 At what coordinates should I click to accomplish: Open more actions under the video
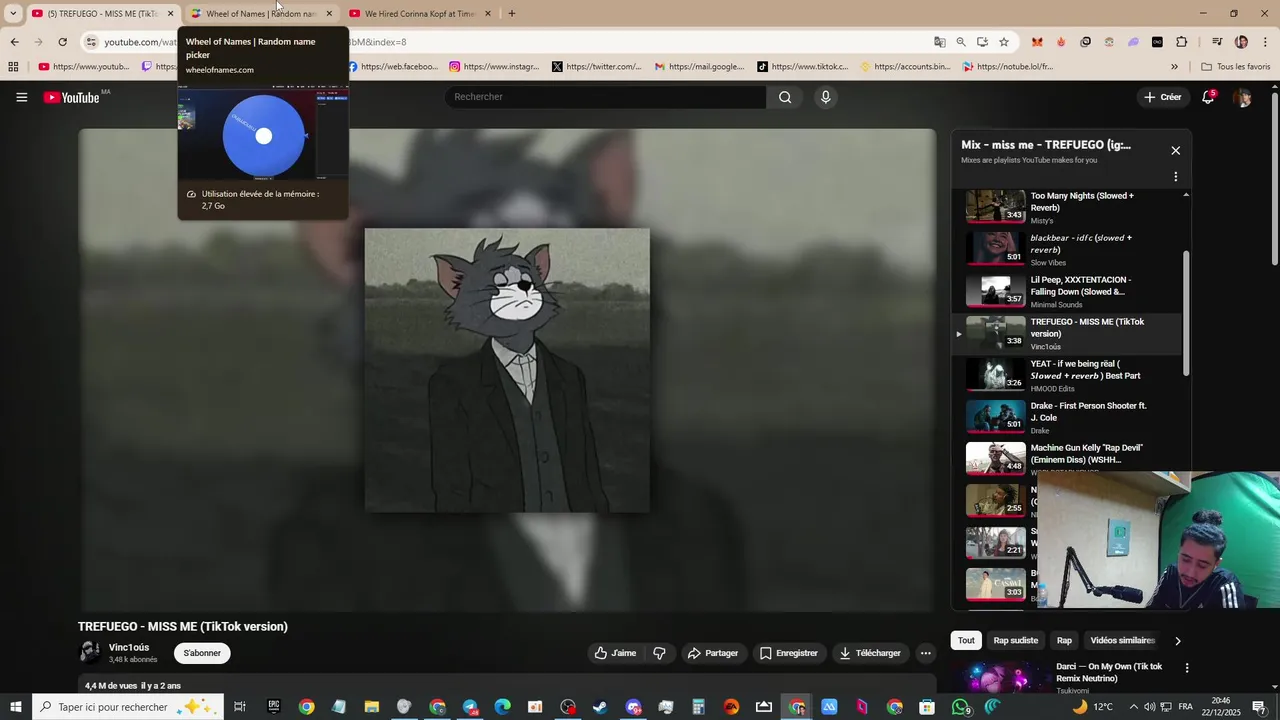point(925,653)
